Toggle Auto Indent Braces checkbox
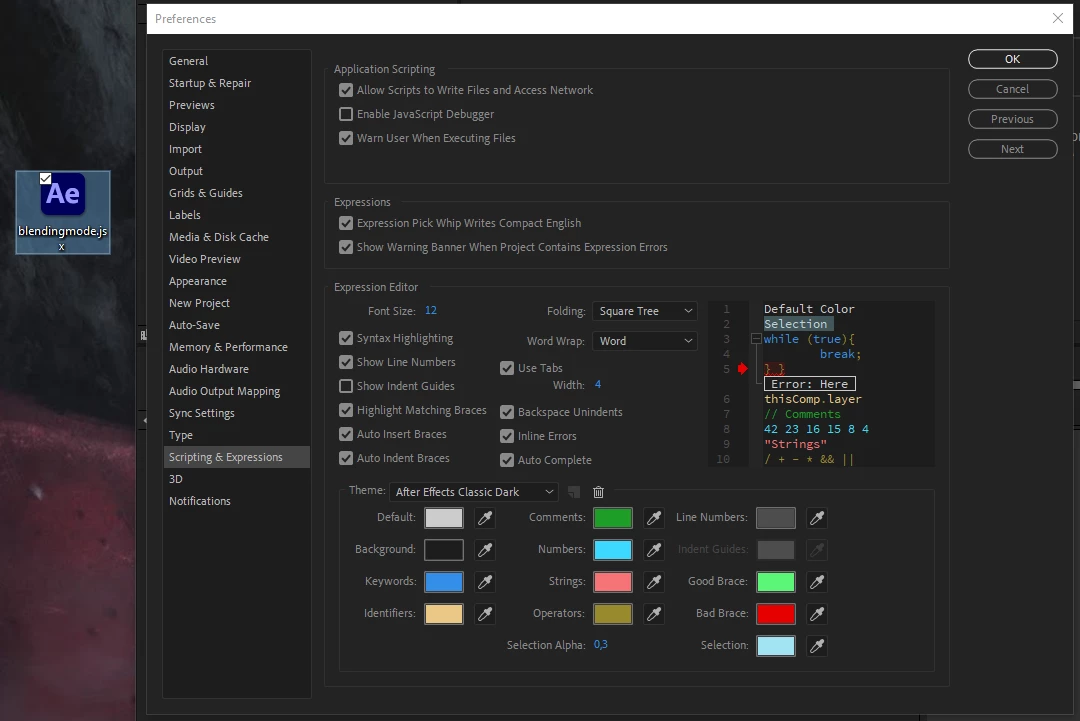 346,459
